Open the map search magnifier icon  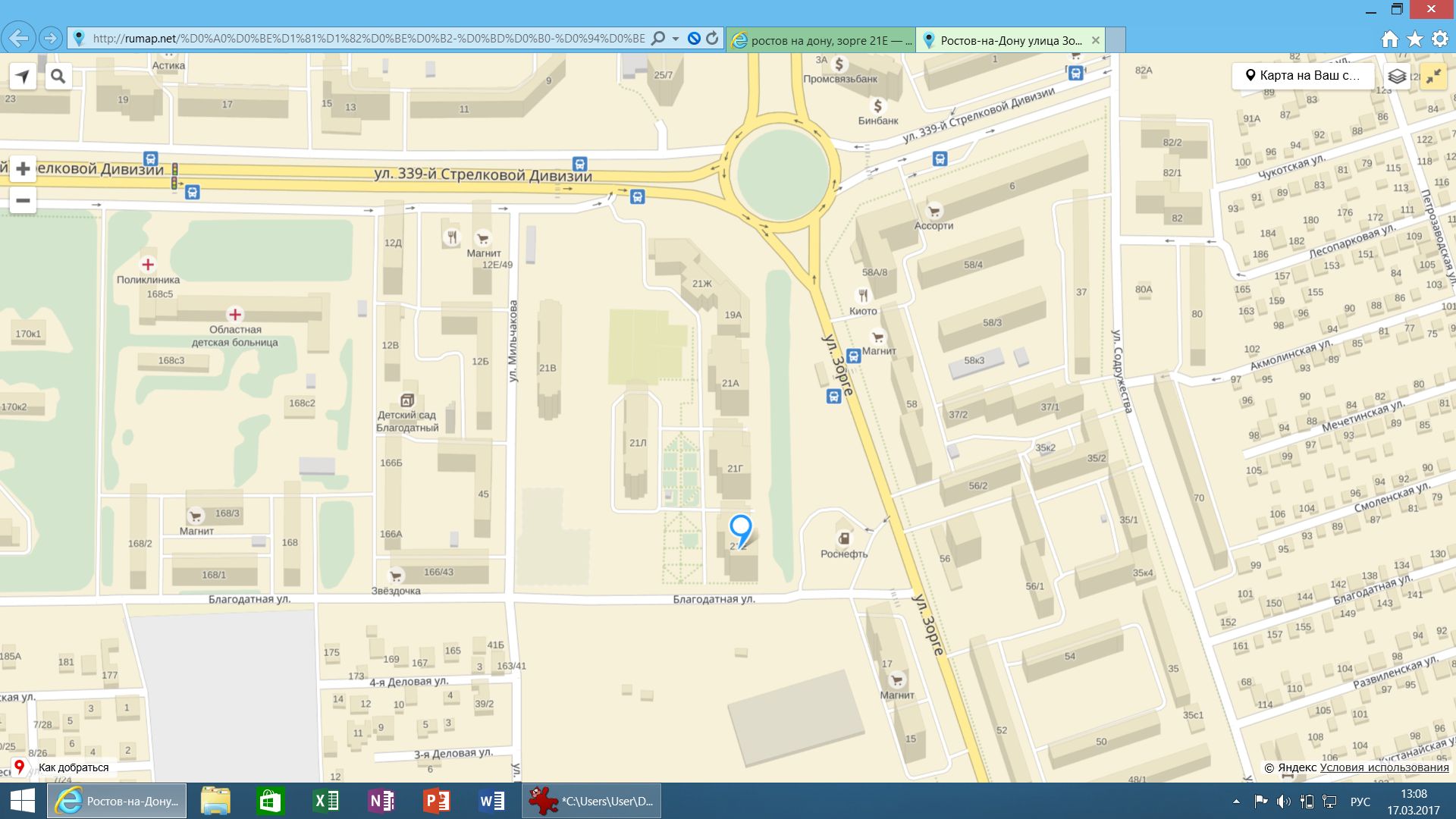[58, 77]
